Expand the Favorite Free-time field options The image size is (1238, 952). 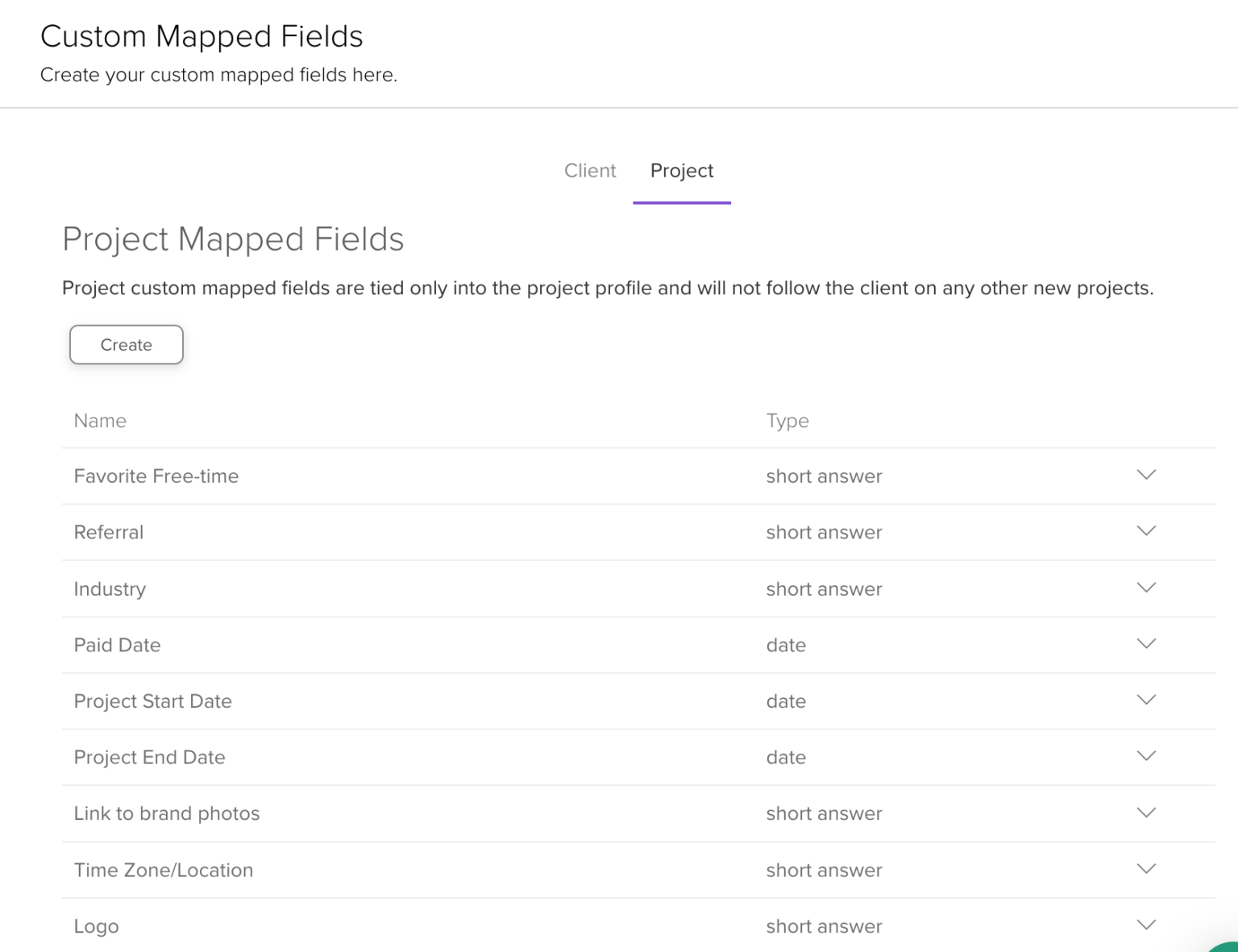point(1146,476)
